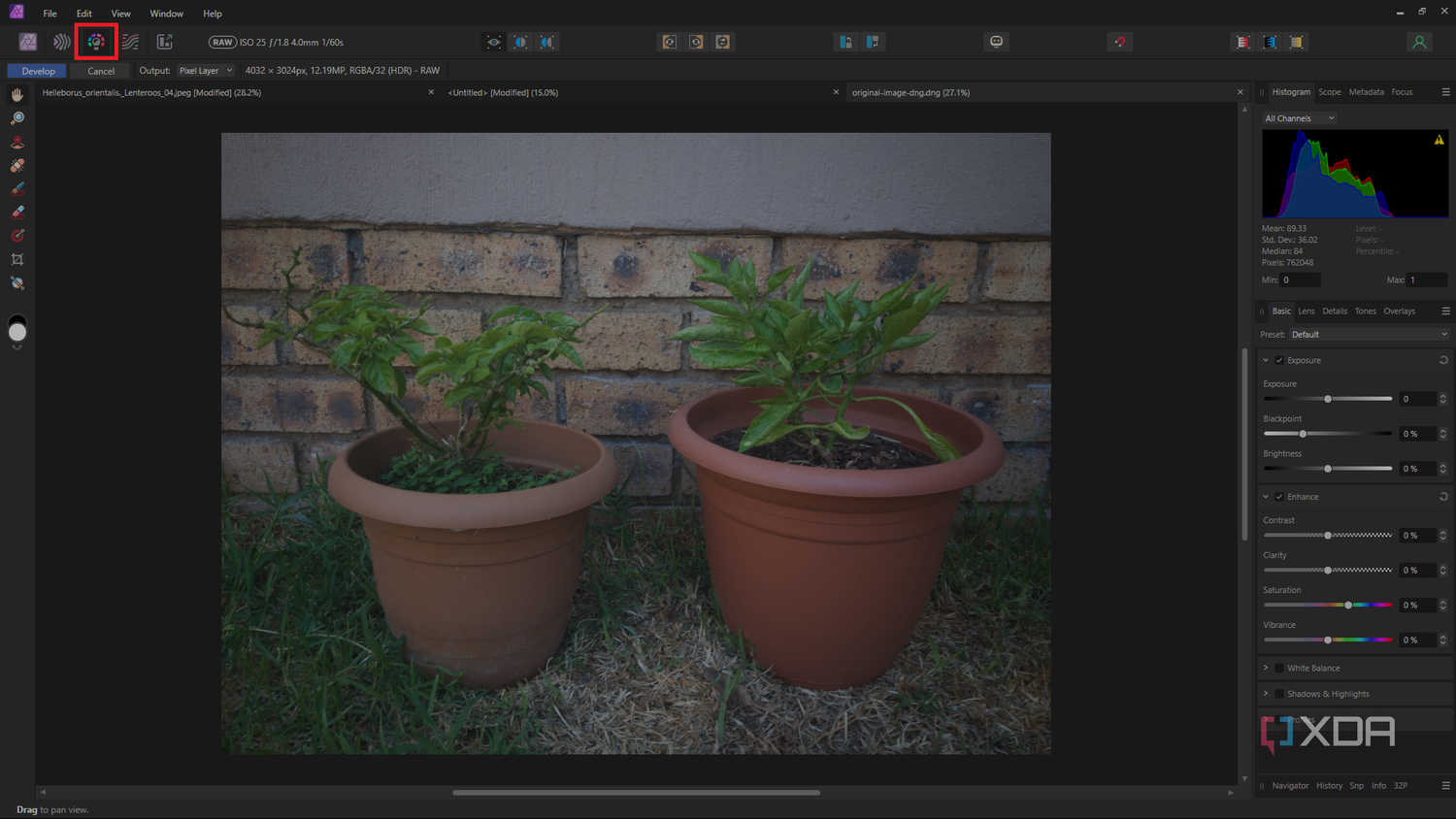Switch to the Liquify Persona icon
The image size is (1456, 819).
click(x=62, y=42)
